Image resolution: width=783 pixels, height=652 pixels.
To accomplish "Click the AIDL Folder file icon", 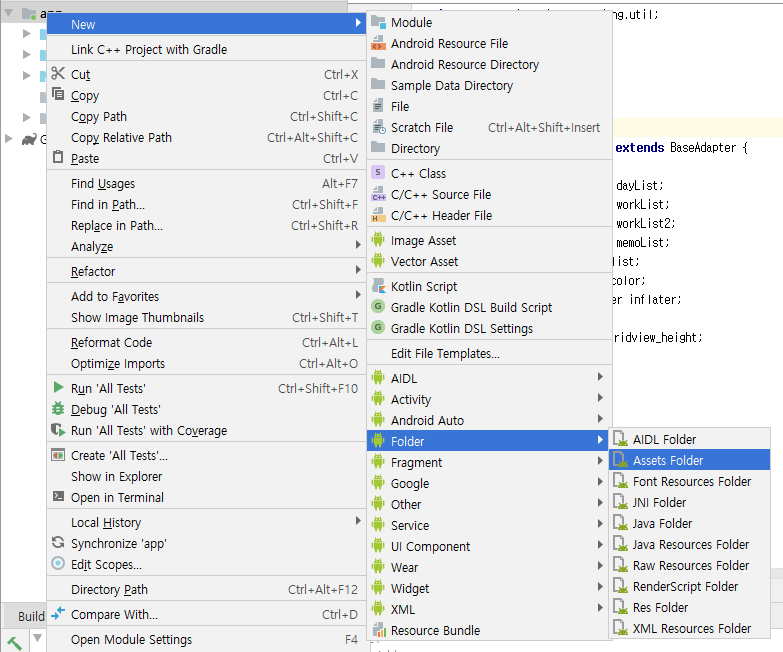I will pos(620,439).
